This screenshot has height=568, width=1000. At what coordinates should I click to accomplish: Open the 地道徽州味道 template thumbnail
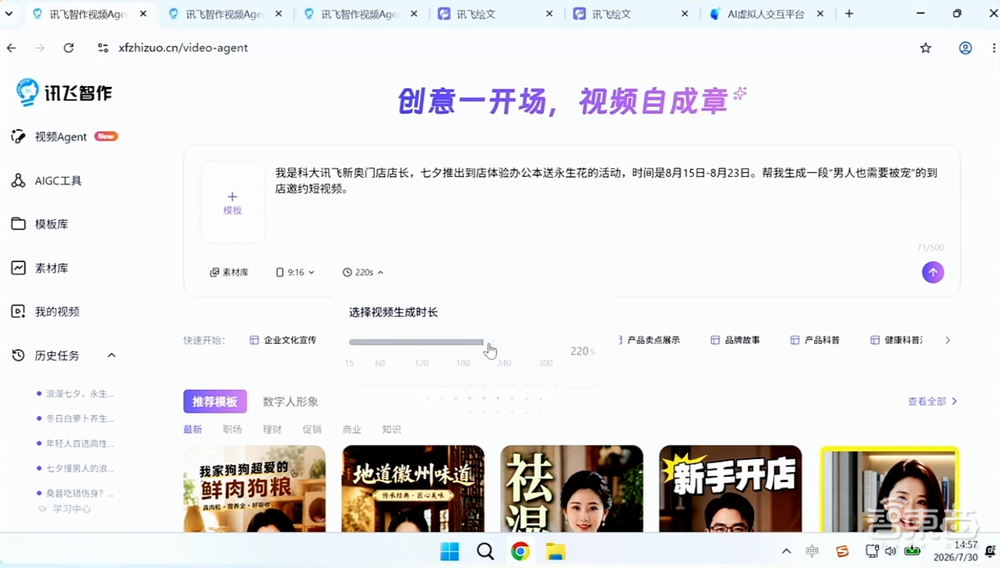(x=413, y=488)
